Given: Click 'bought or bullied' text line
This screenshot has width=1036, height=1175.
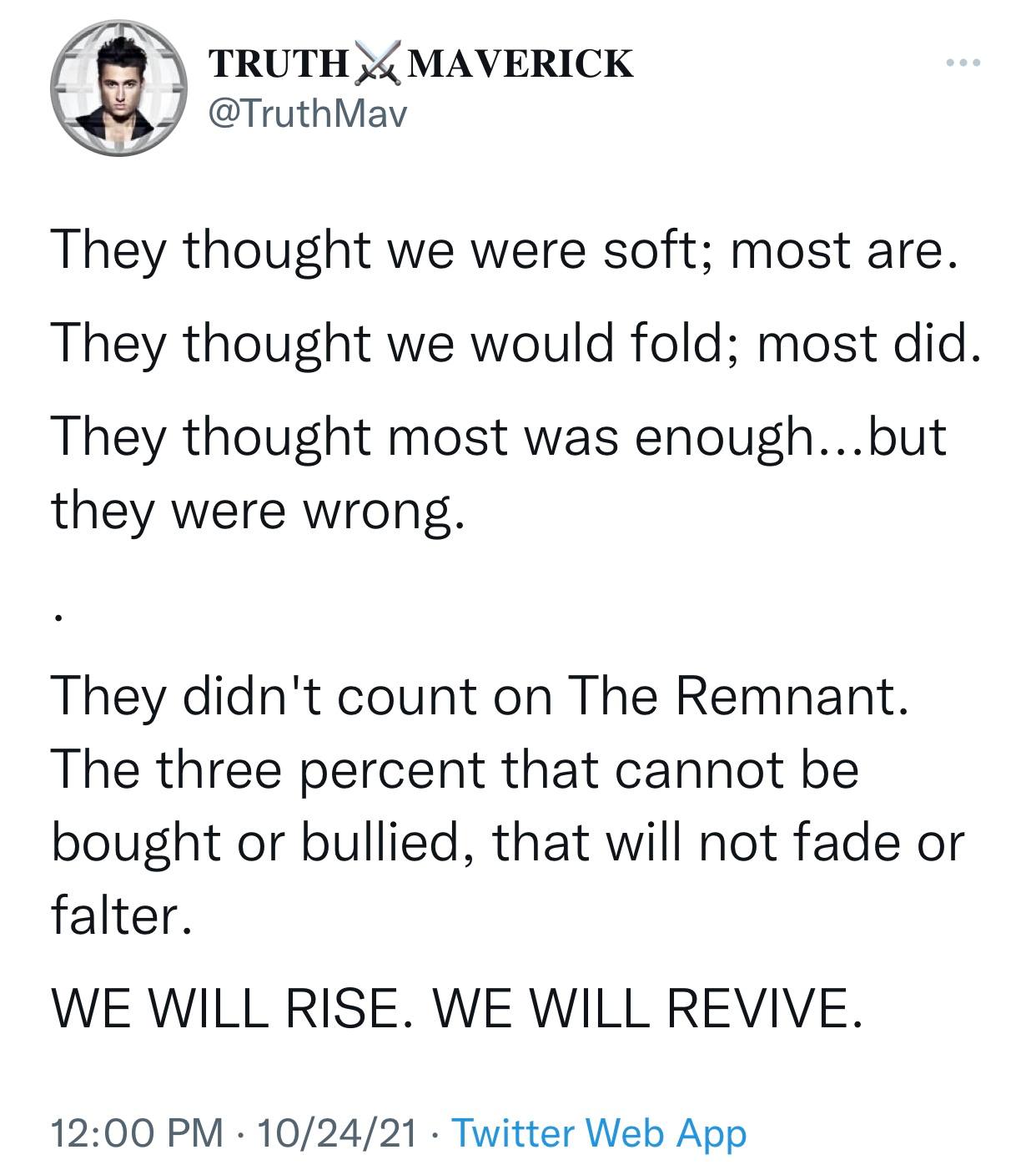Looking at the screenshot, I should [507, 842].
